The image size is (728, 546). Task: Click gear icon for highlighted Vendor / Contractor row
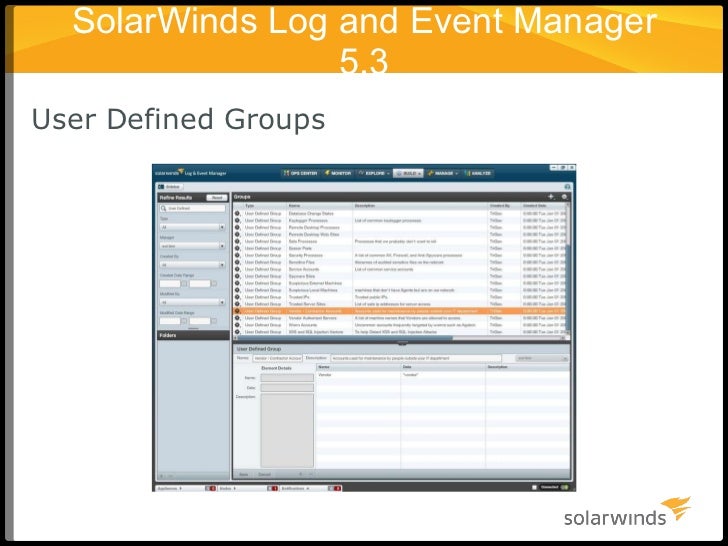tap(237, 311)
